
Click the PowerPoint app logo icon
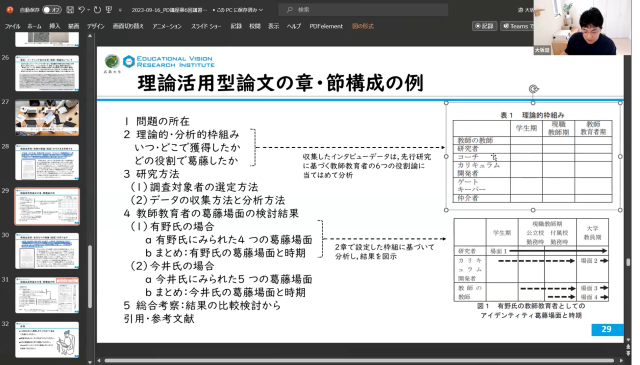pos(10,9)
